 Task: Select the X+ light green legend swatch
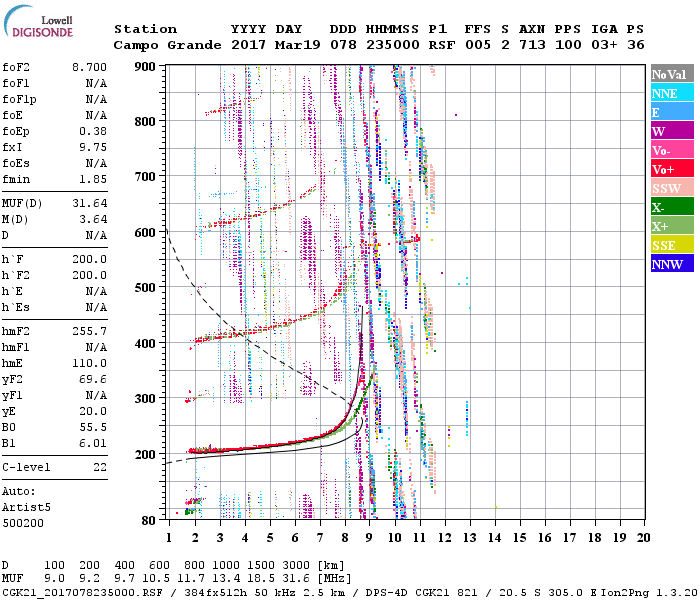coord(672,225)
